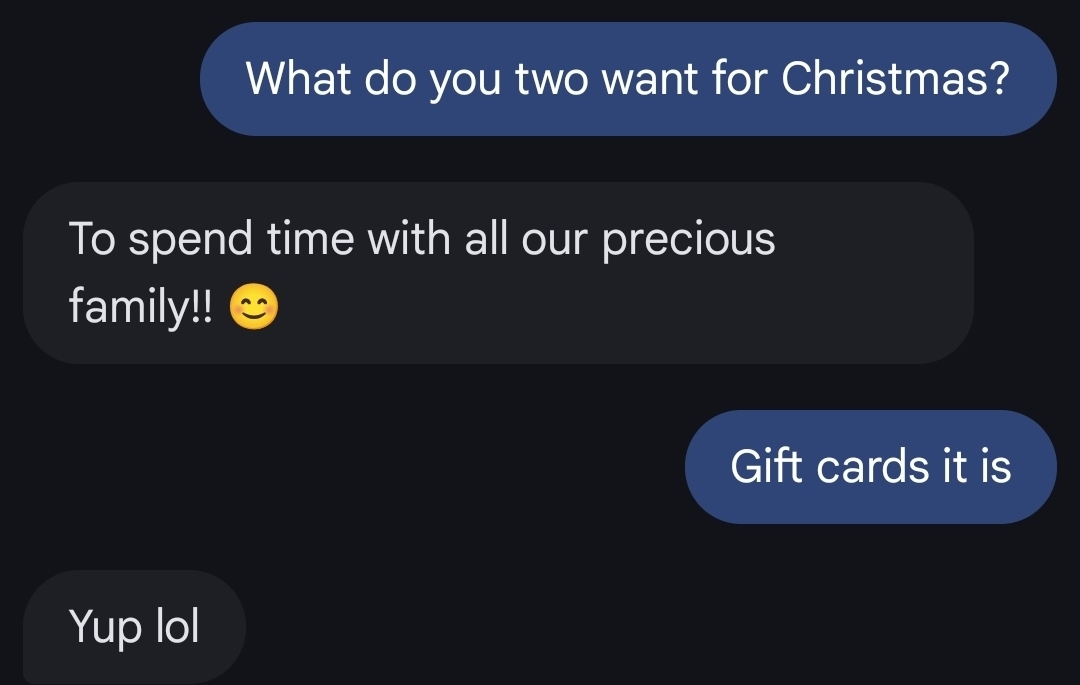Tap the "What do you two want" message bubble
This screenshot has height=685, width=1080.
tap(628, 79)
